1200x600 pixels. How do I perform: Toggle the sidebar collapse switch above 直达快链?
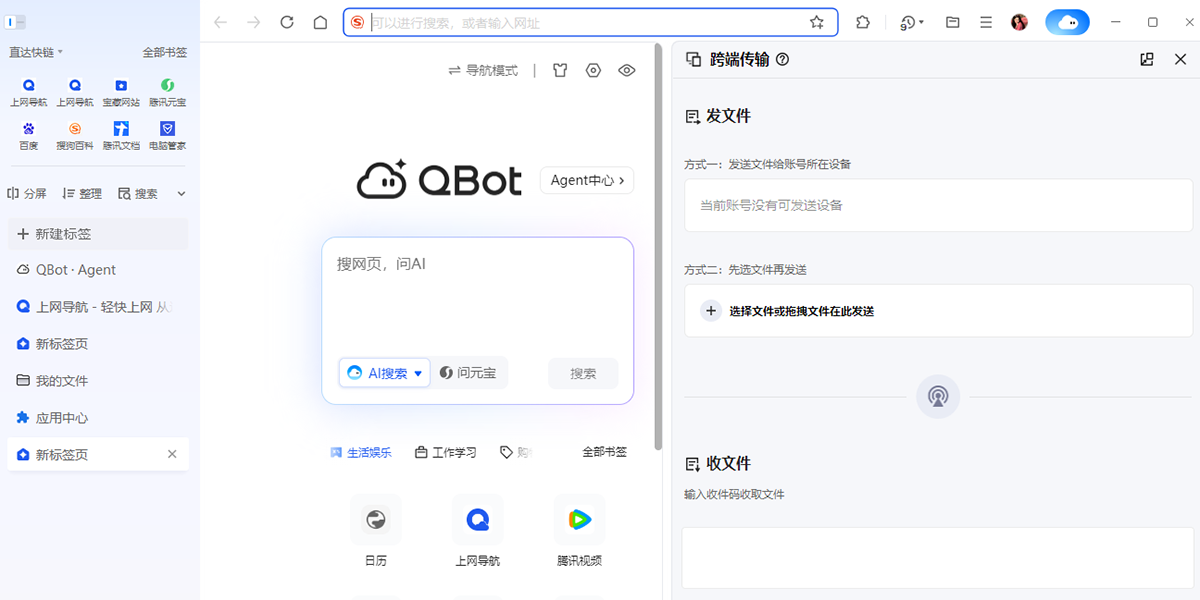tap(16, 22)
